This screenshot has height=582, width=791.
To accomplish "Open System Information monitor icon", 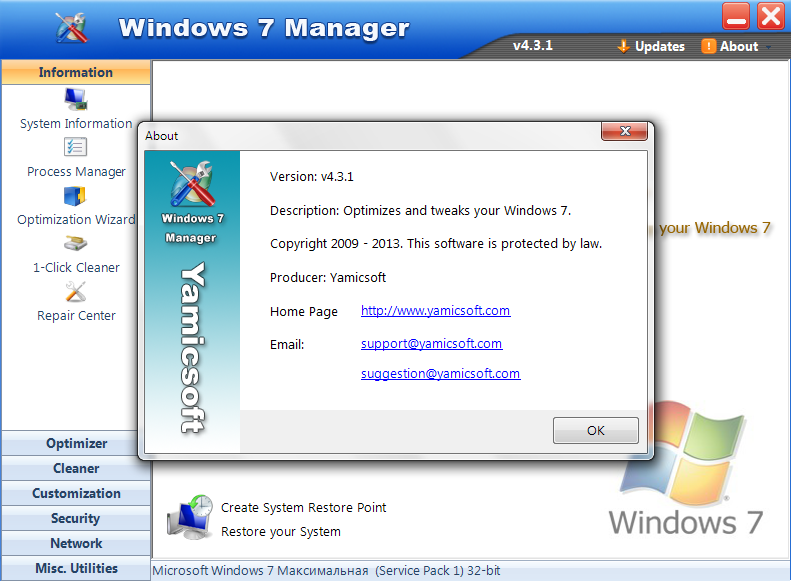I will tap(76, 99).
